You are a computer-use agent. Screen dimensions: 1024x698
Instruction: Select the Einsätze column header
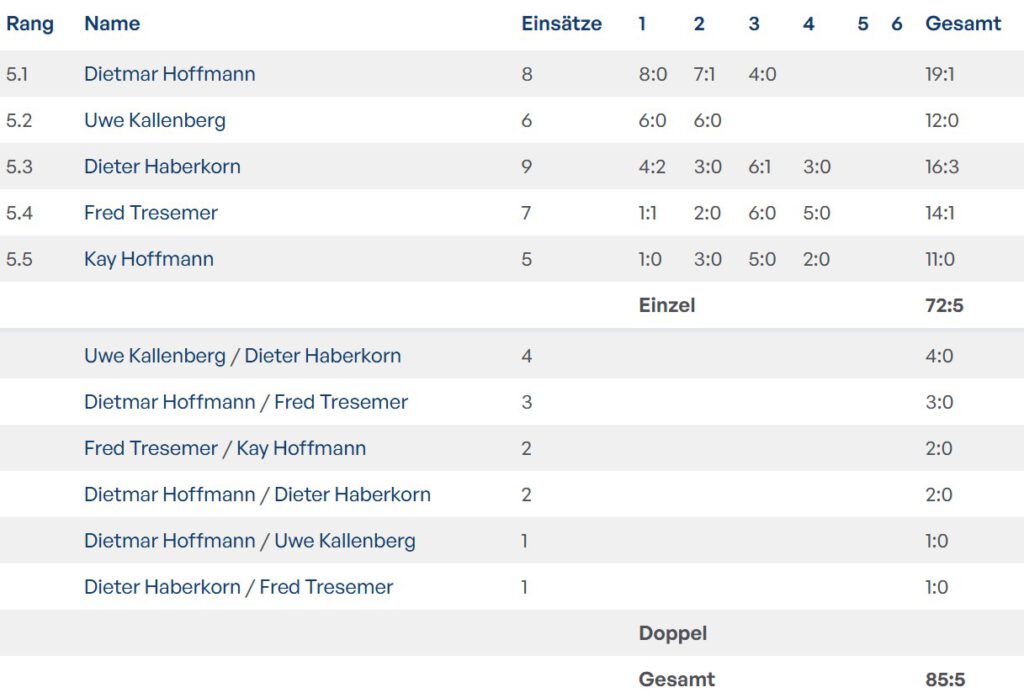click(561, 24)
